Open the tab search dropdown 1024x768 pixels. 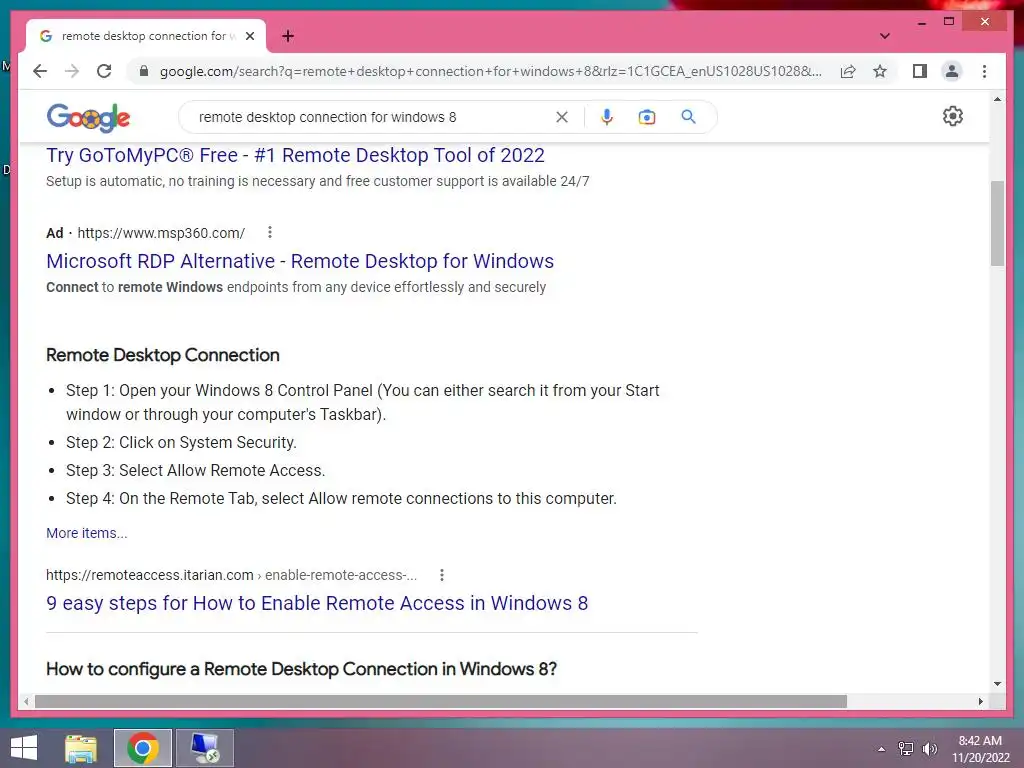[x=884, y=36]
